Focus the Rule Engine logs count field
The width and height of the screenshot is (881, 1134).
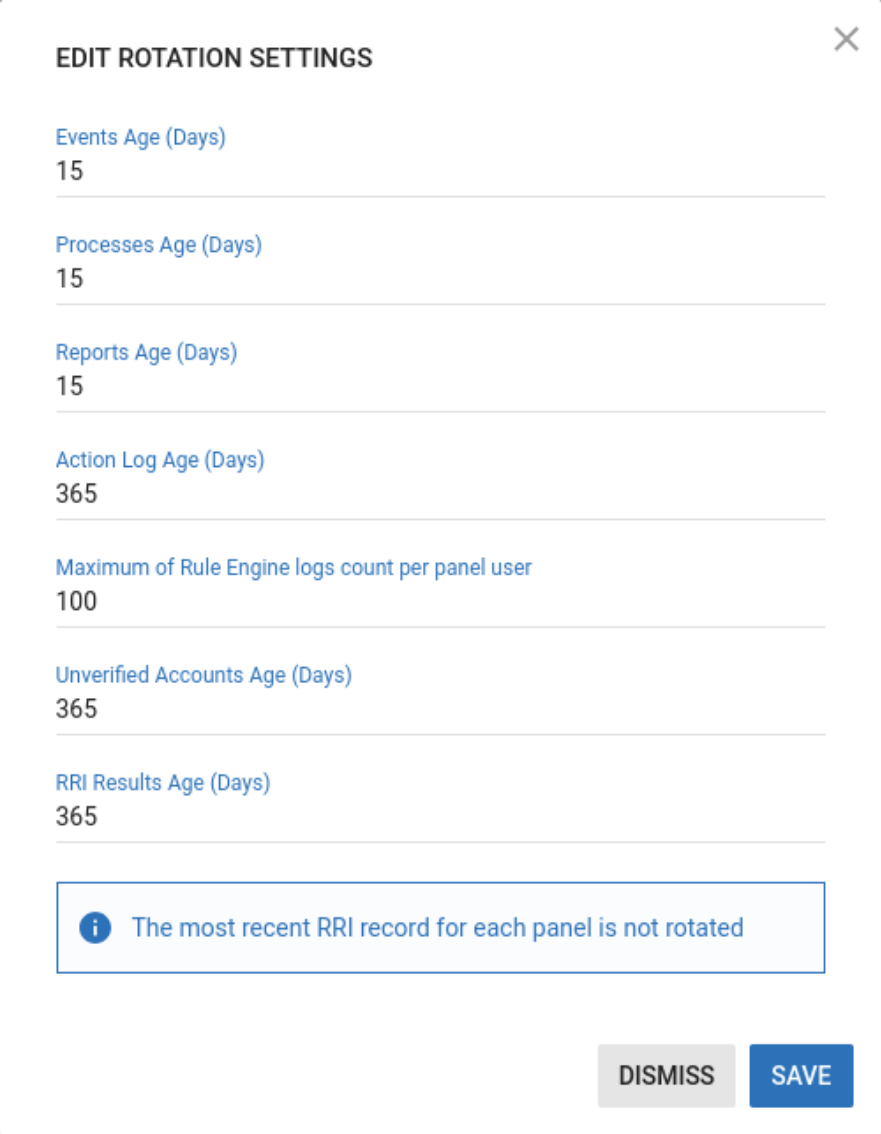[440, 601]
